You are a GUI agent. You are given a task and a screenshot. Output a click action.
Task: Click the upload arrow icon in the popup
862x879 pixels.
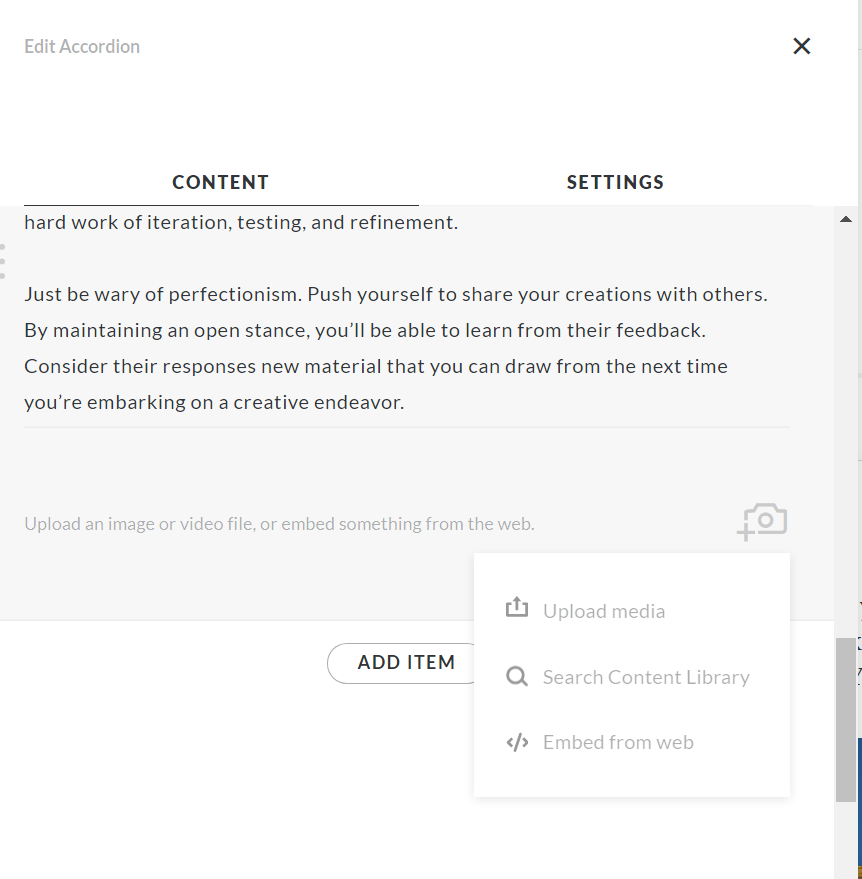coord(517,608)
